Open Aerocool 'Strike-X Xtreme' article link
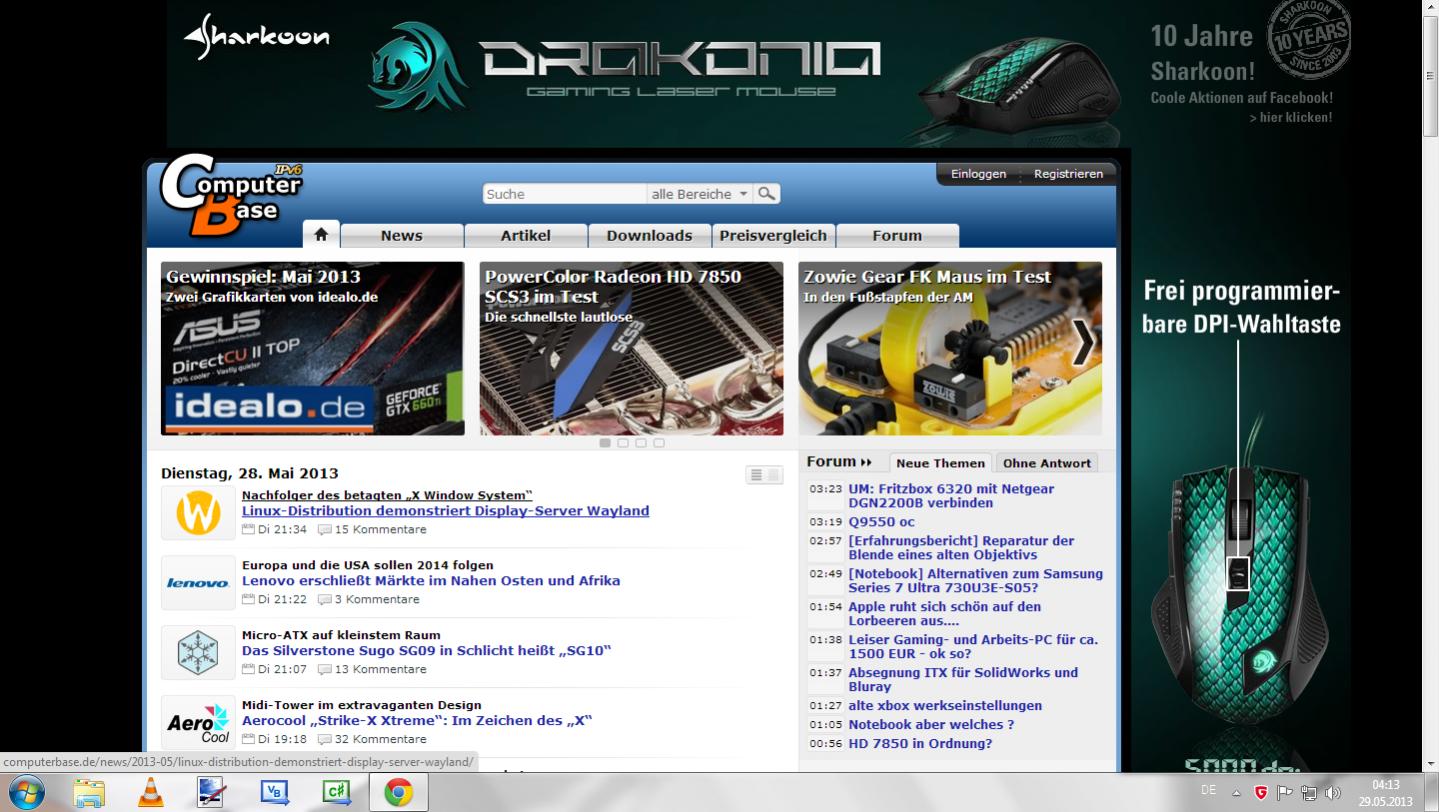 point(417,720)
